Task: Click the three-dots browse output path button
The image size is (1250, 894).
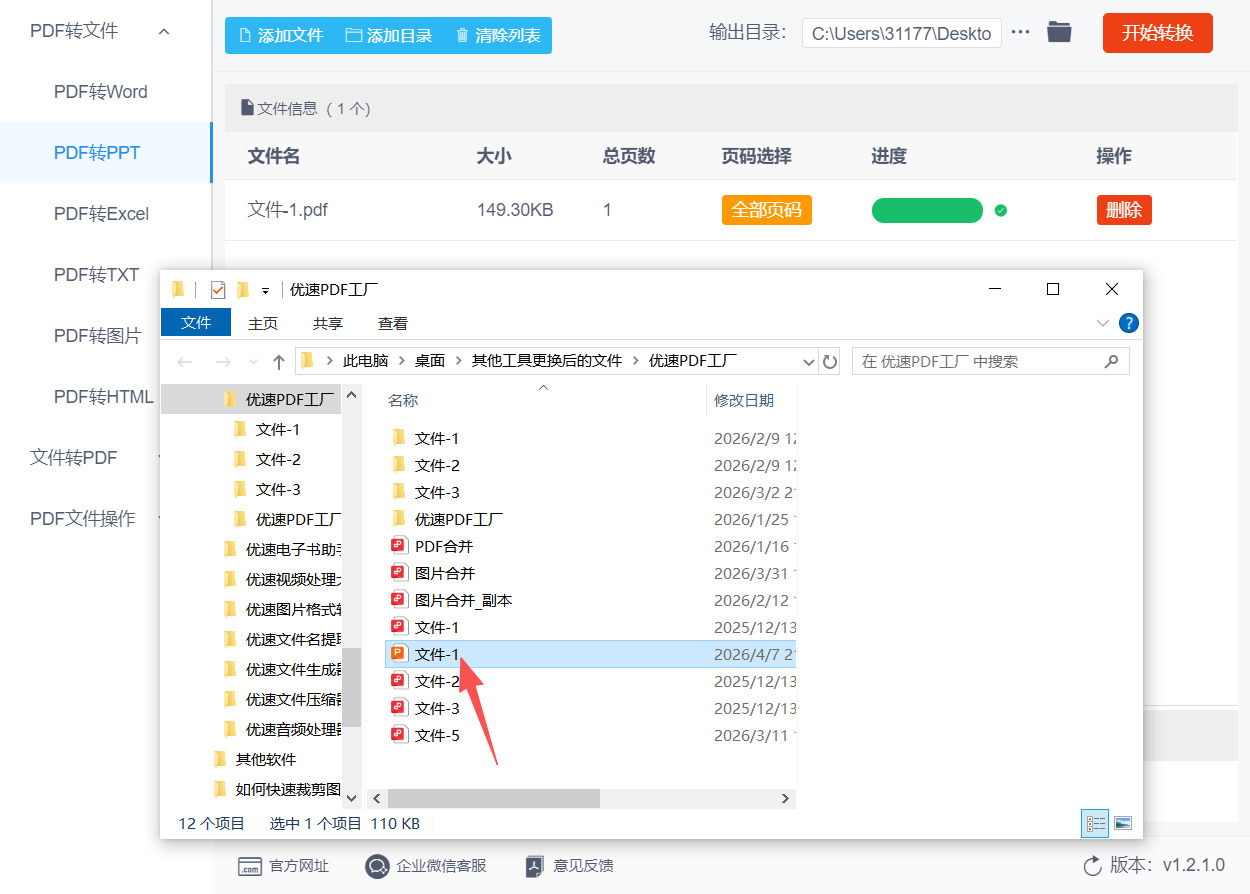Action: coord(1020,33)
